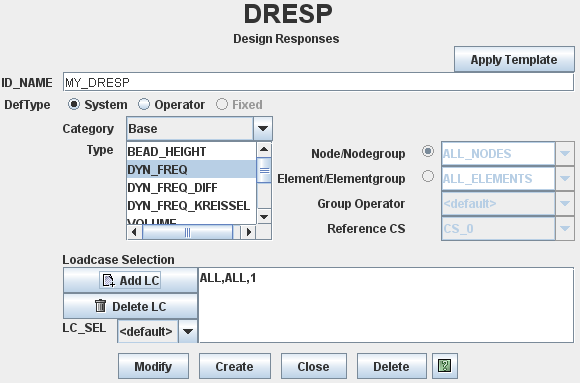Select the Element/Elementgroup radio button
The image size is (580, 383).
(428, 176)
